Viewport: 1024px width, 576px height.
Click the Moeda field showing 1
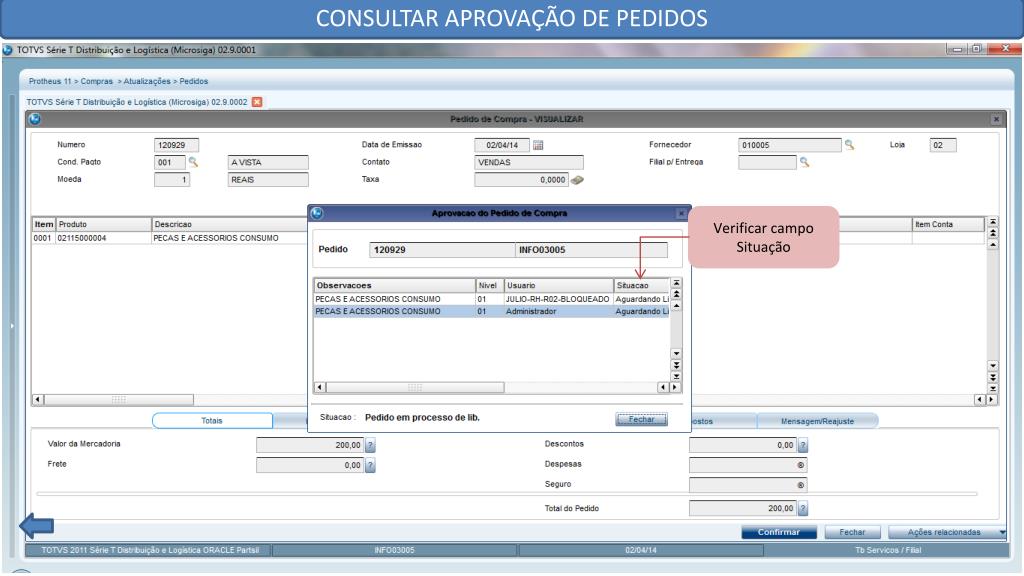172,180
